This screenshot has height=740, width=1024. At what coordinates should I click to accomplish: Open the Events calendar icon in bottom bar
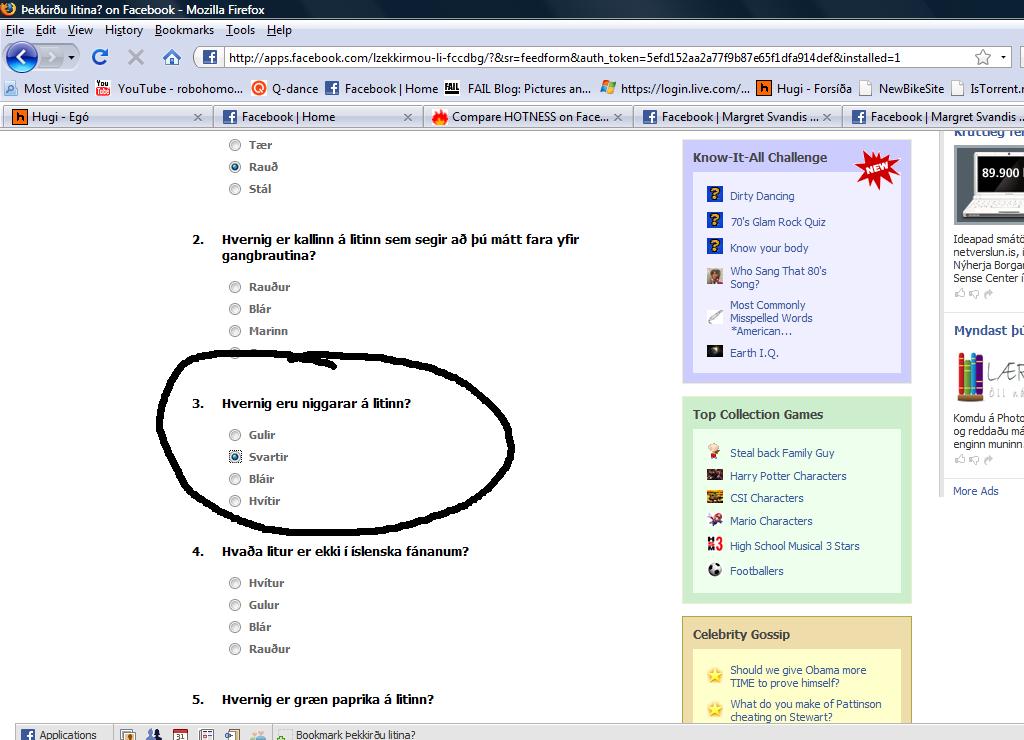coord(180,735)
